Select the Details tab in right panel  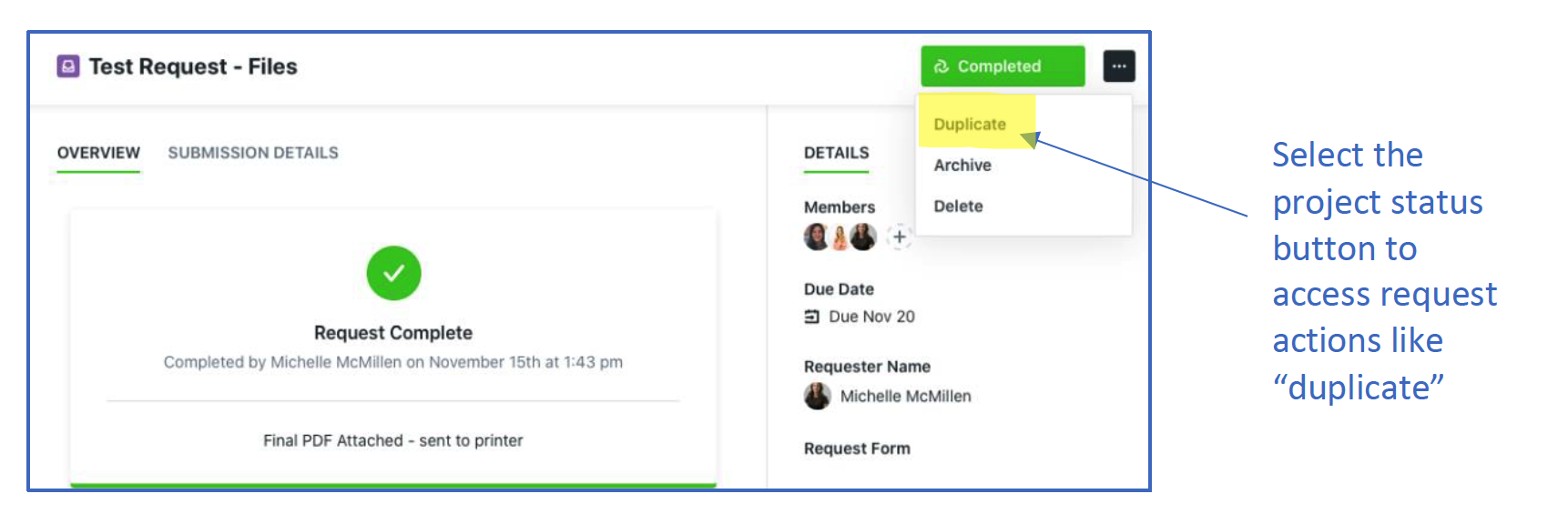[836, 153]
